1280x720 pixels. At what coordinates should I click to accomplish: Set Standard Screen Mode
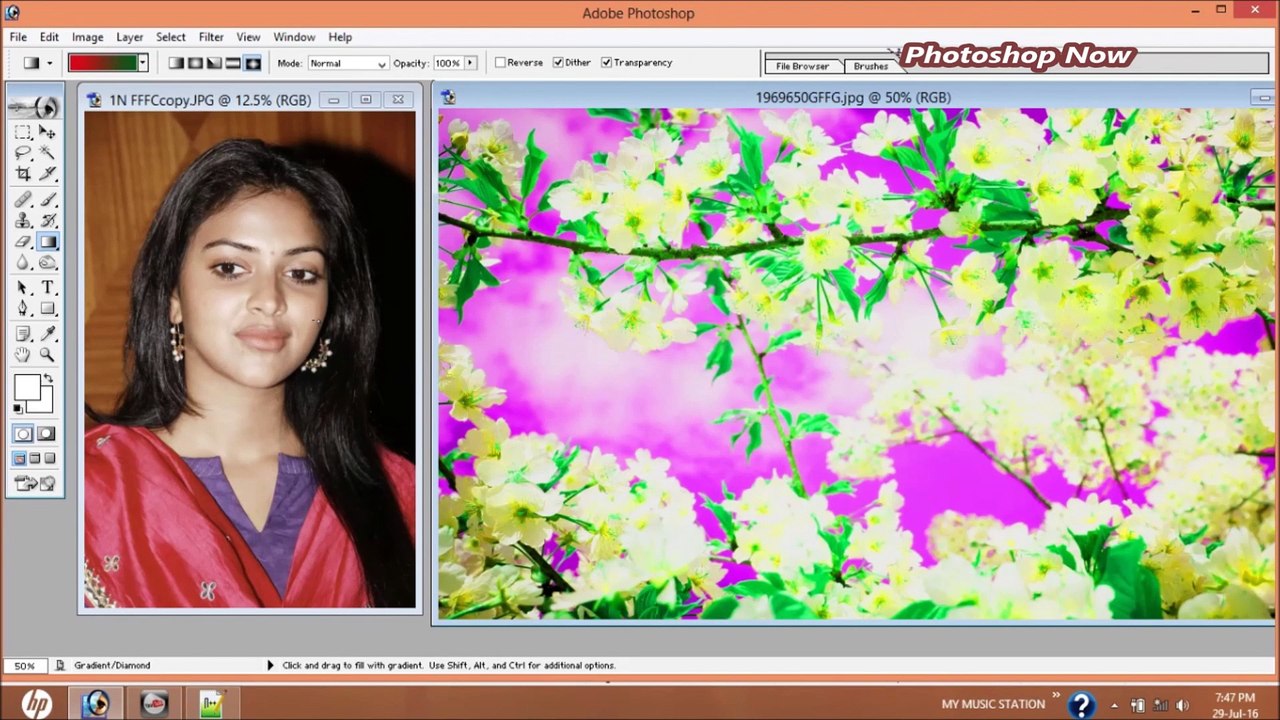pyautogui.click(x=19, y=459)
